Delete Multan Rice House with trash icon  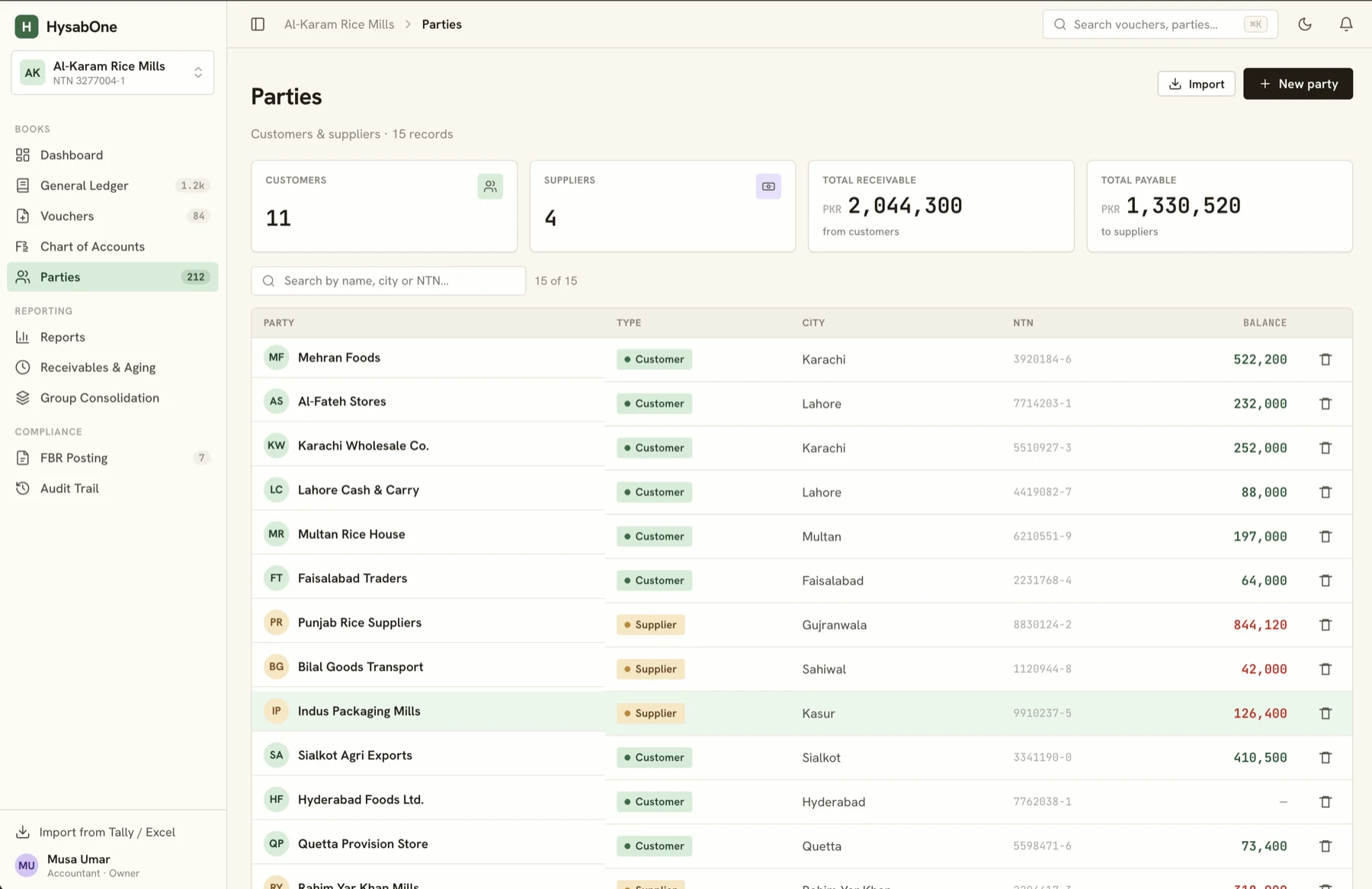[1326, 536]
